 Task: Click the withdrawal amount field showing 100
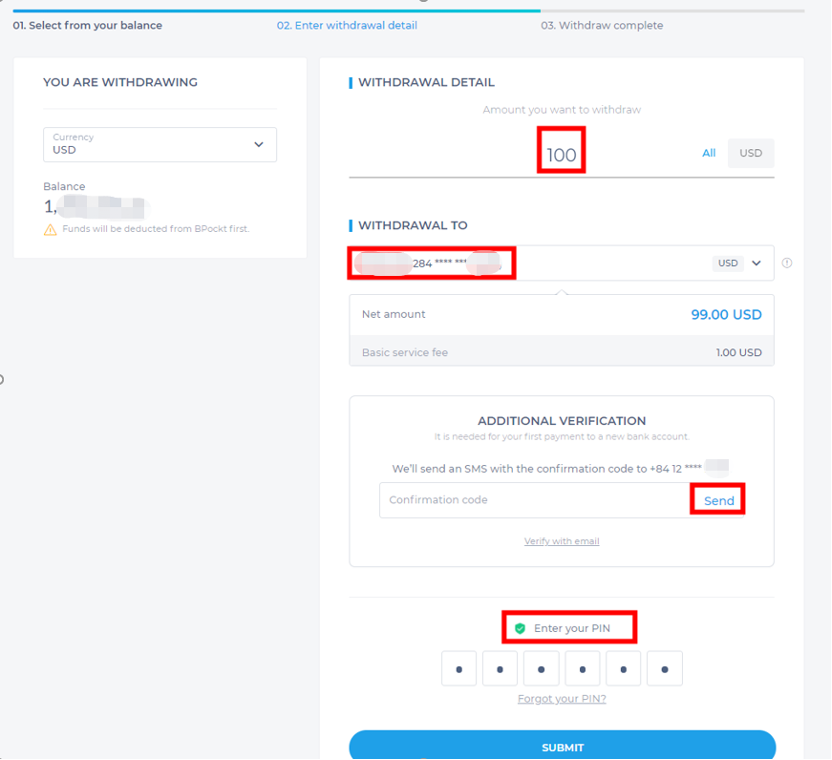tap(561, 155)
